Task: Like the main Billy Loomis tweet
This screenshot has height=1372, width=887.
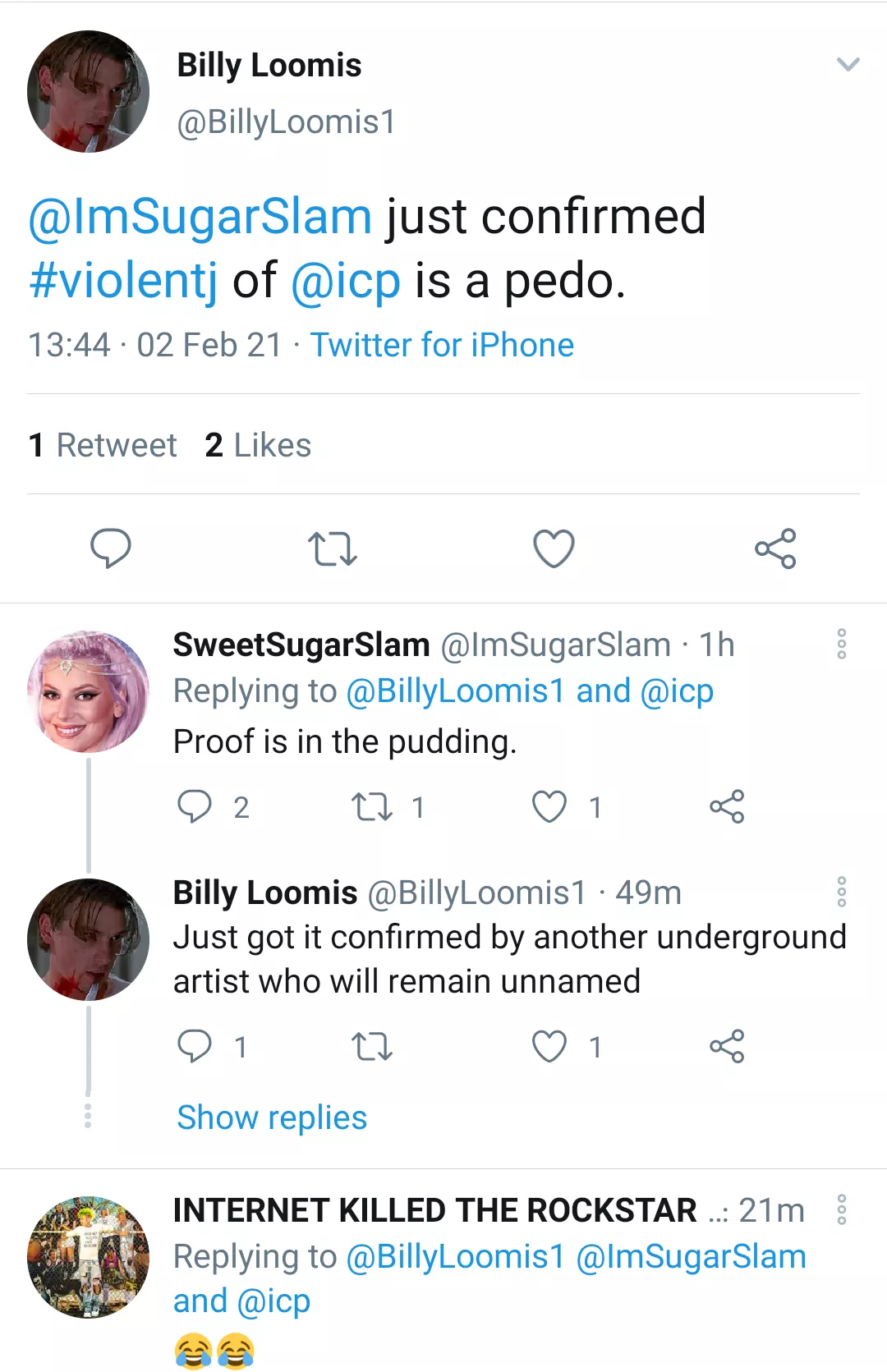Action: [554, 548]
